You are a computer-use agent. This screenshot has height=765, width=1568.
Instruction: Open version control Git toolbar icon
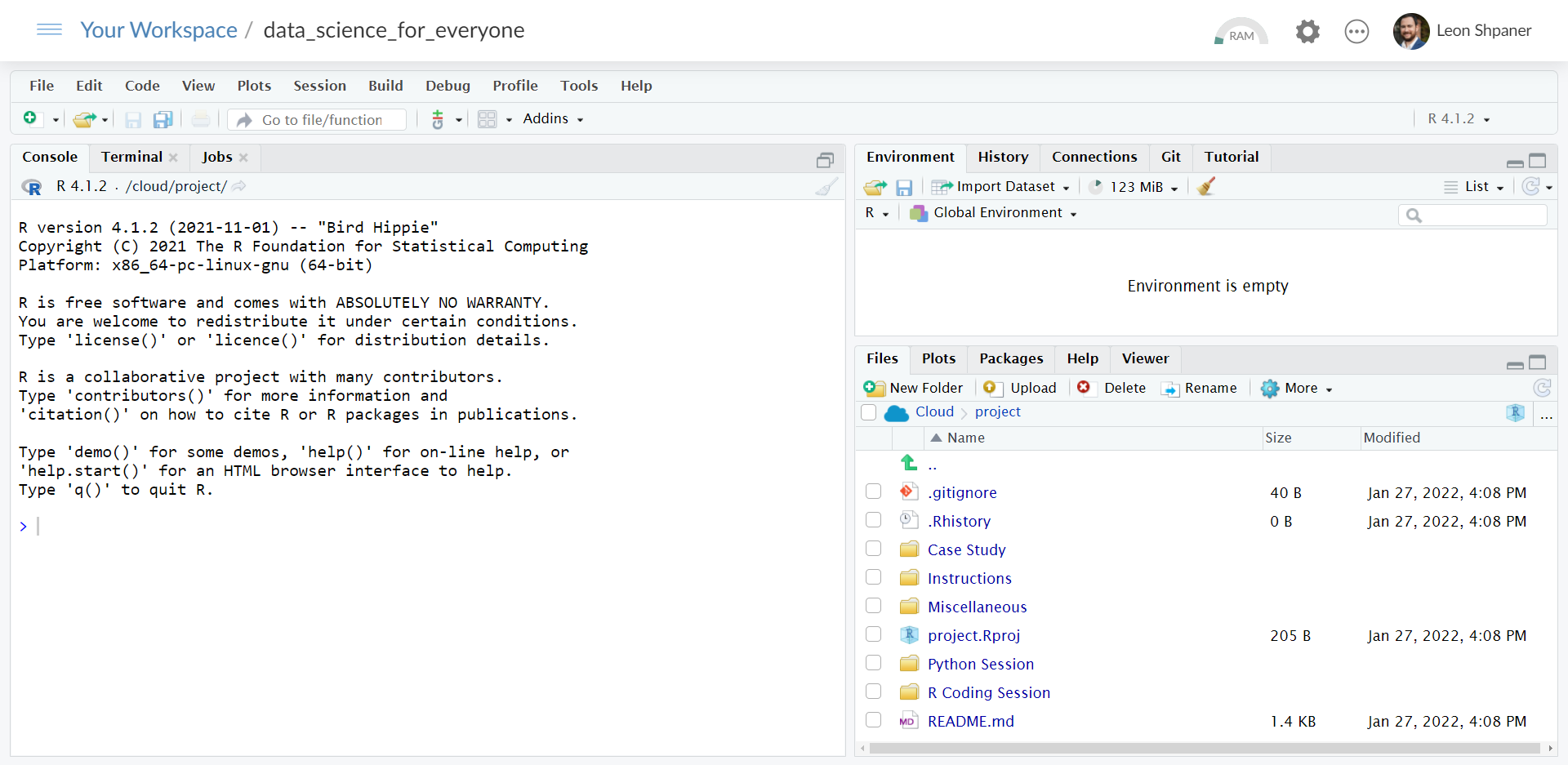coord(438,120)
